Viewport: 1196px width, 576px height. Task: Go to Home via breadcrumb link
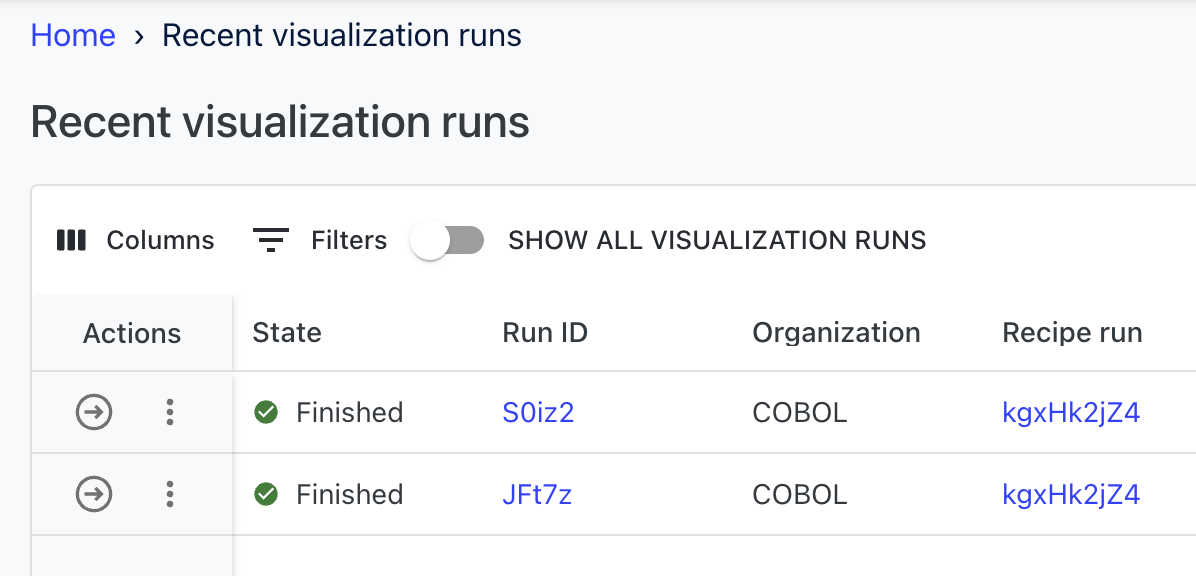(x=73, y=36)
